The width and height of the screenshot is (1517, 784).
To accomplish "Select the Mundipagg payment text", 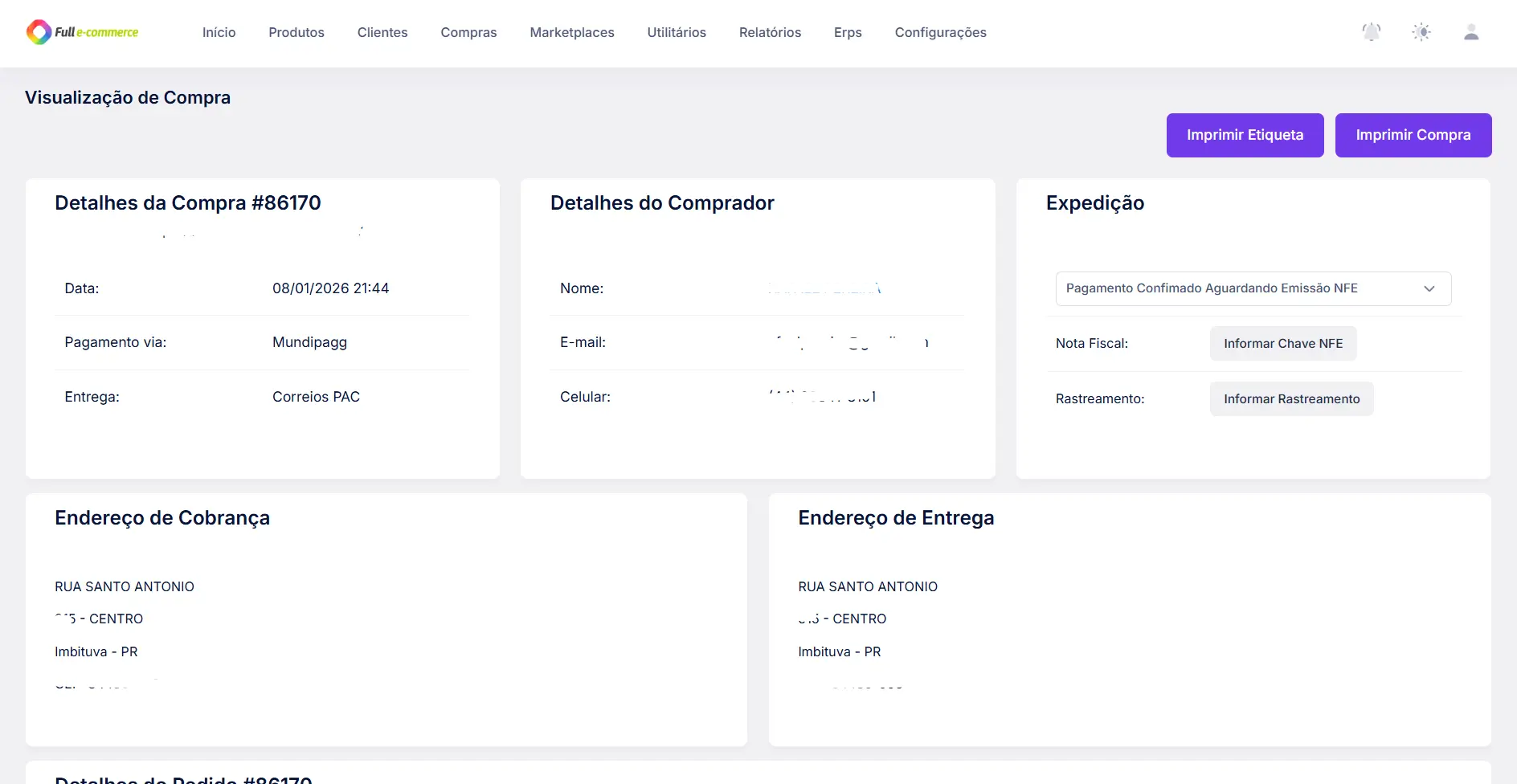I will (x=309, y=342).
